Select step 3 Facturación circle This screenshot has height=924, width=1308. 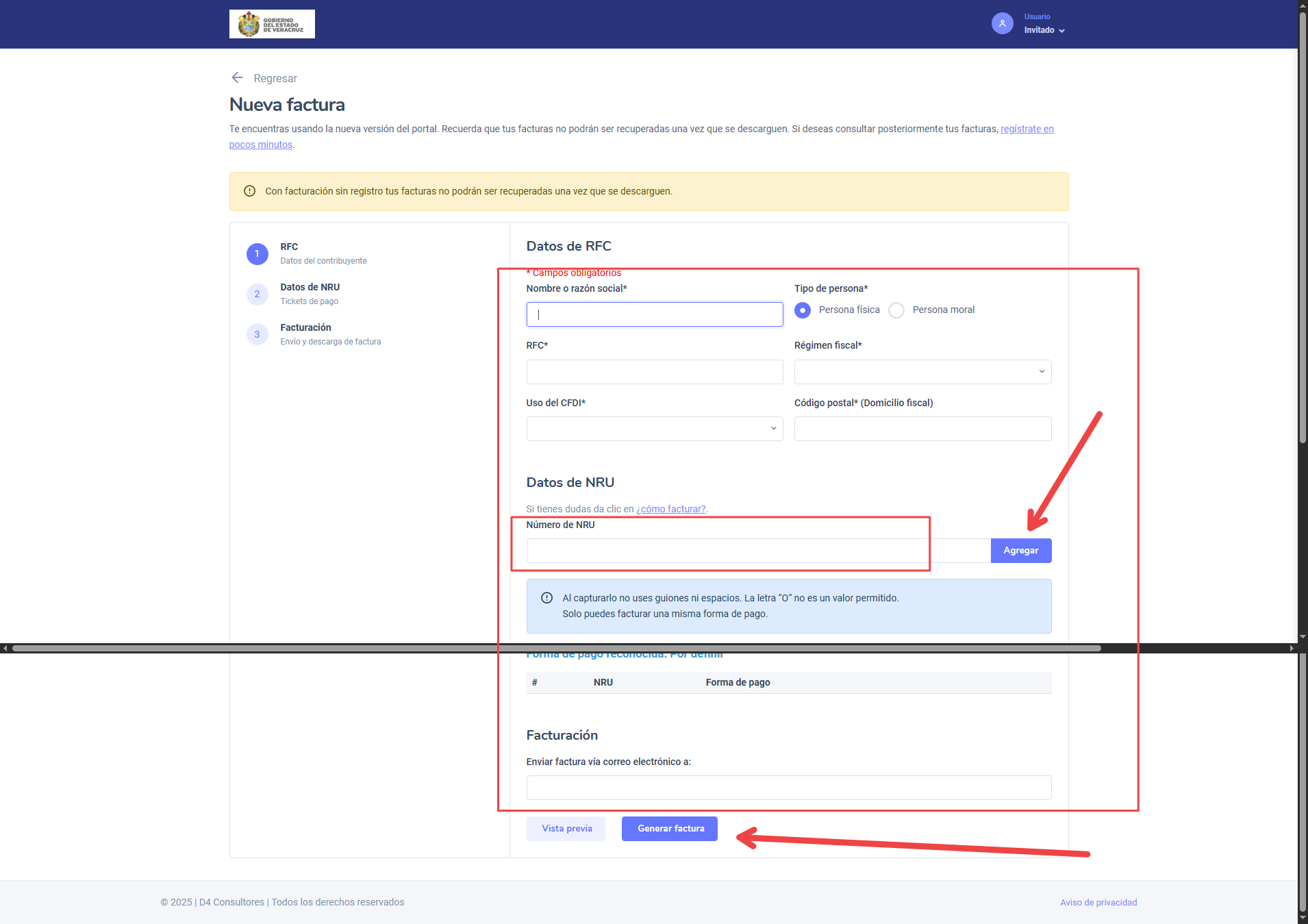(257, 334)
